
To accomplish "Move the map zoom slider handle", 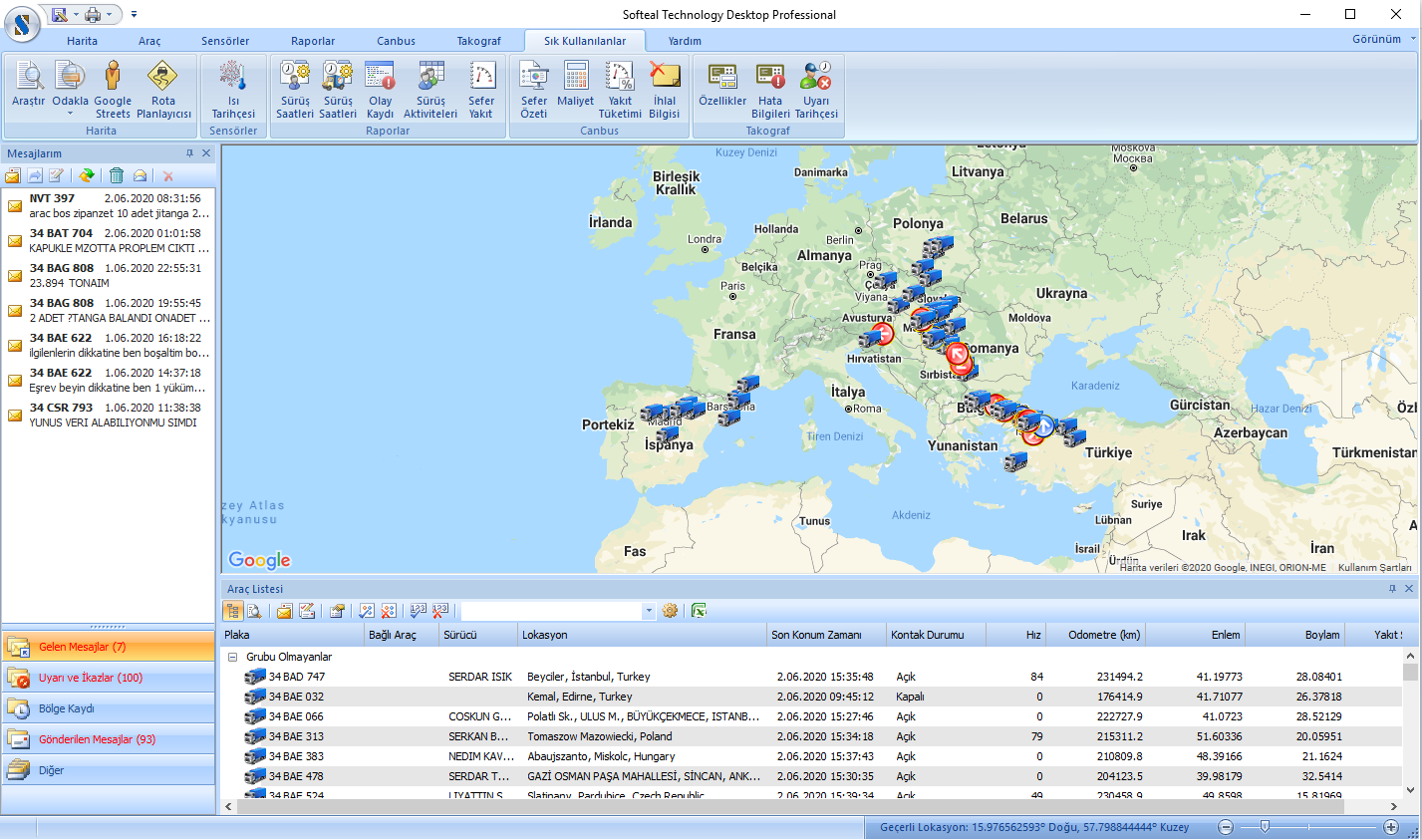I will click(1265, 826).
